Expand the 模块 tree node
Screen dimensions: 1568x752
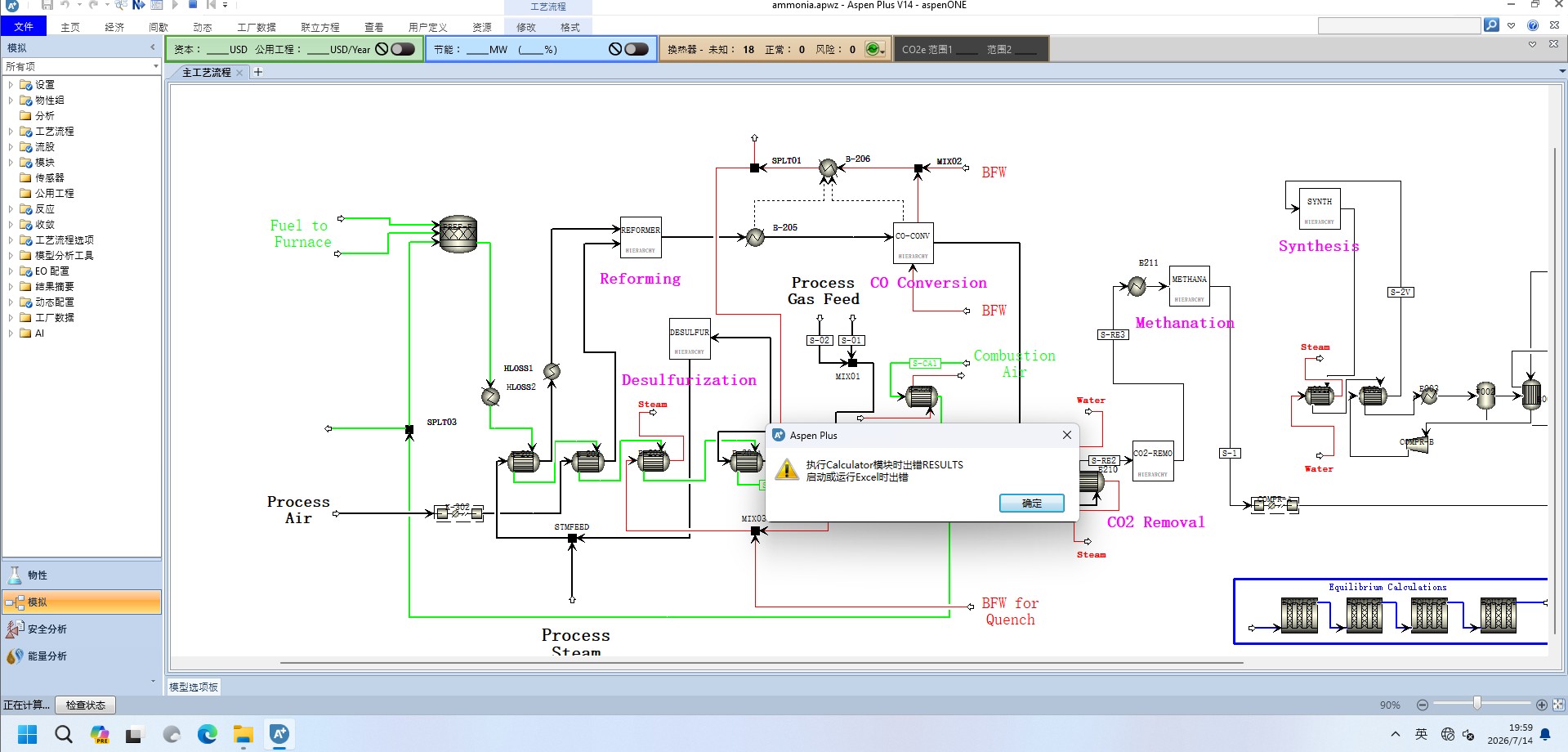point(11,163)
